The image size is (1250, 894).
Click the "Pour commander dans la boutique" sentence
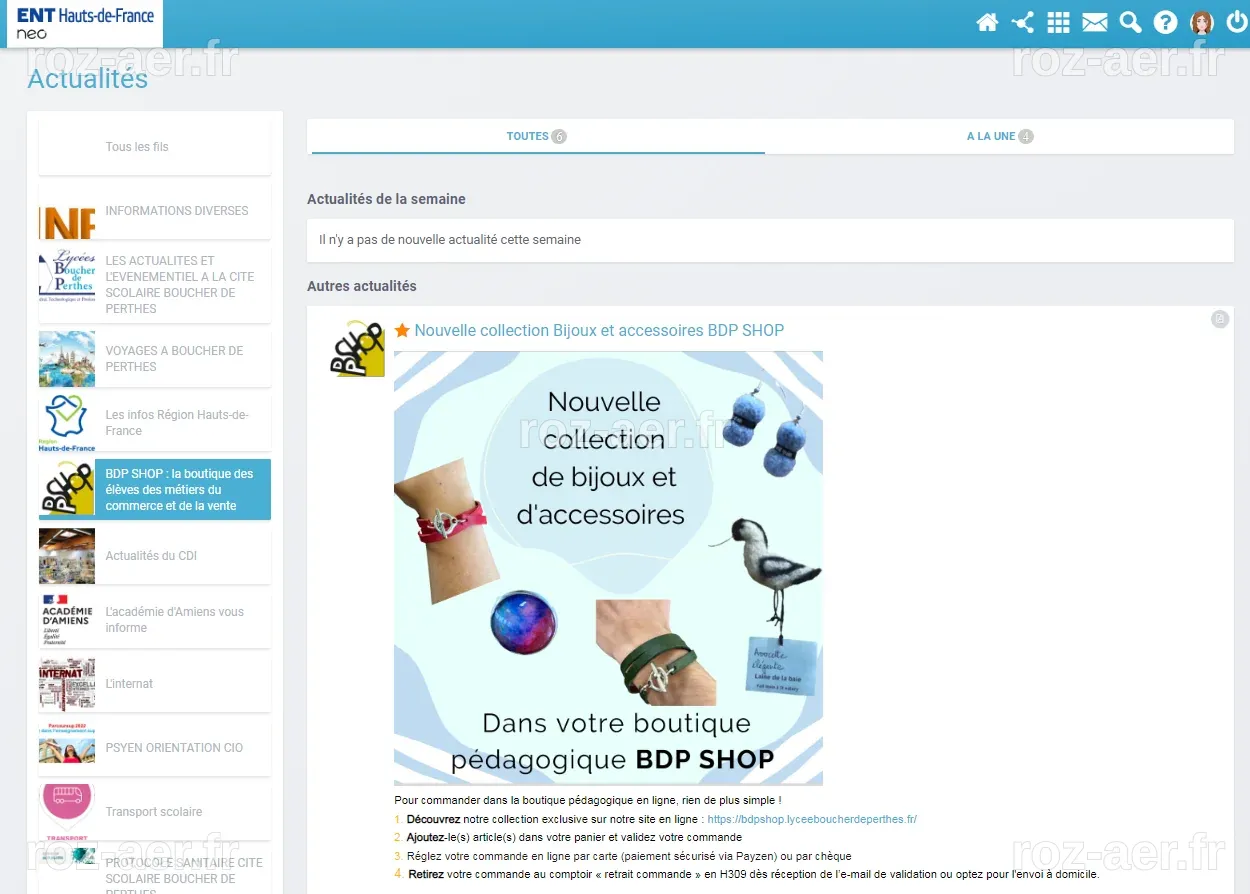(587, 800)
